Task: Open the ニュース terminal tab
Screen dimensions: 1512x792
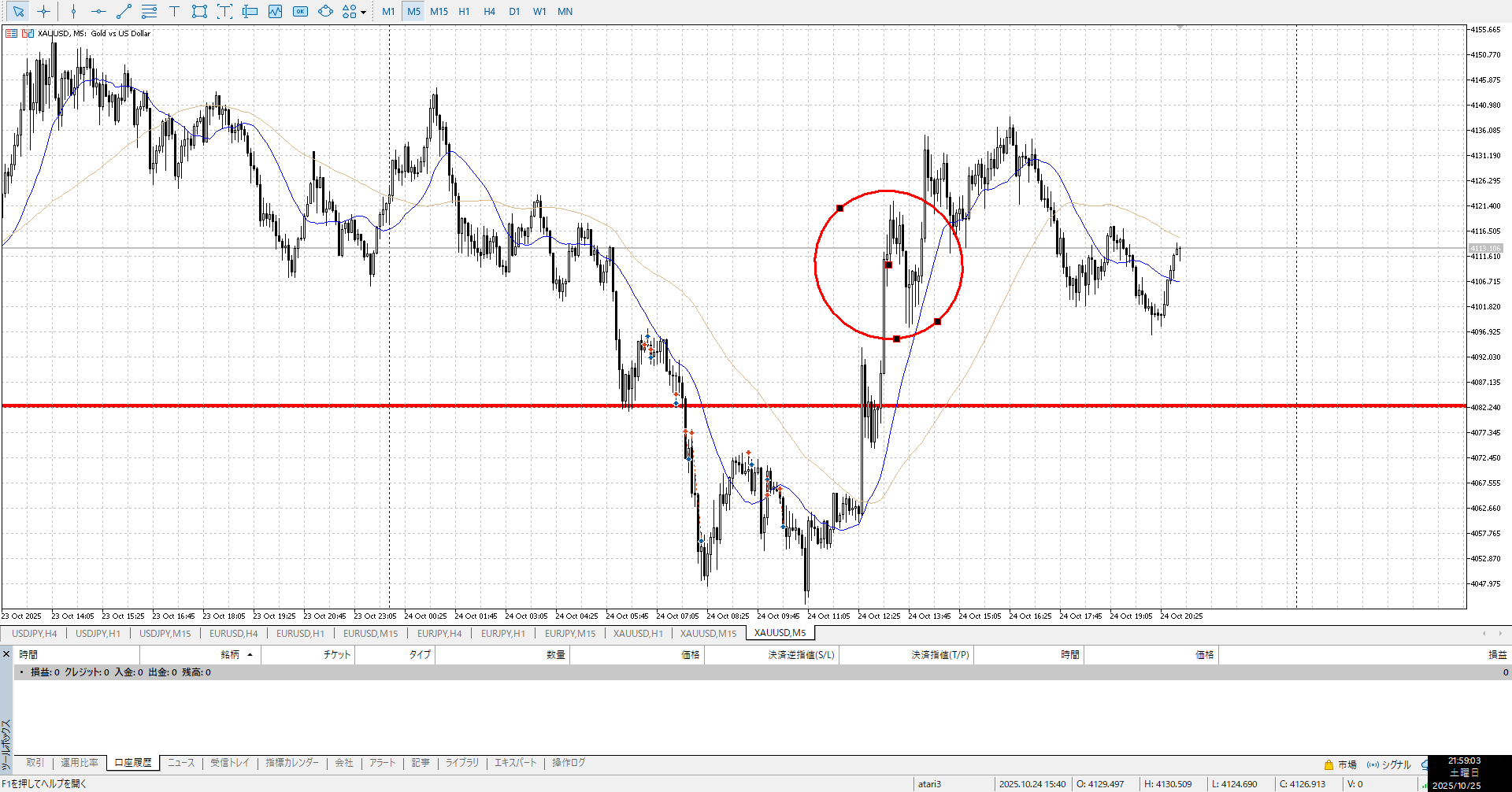Action: pos(180,762)
